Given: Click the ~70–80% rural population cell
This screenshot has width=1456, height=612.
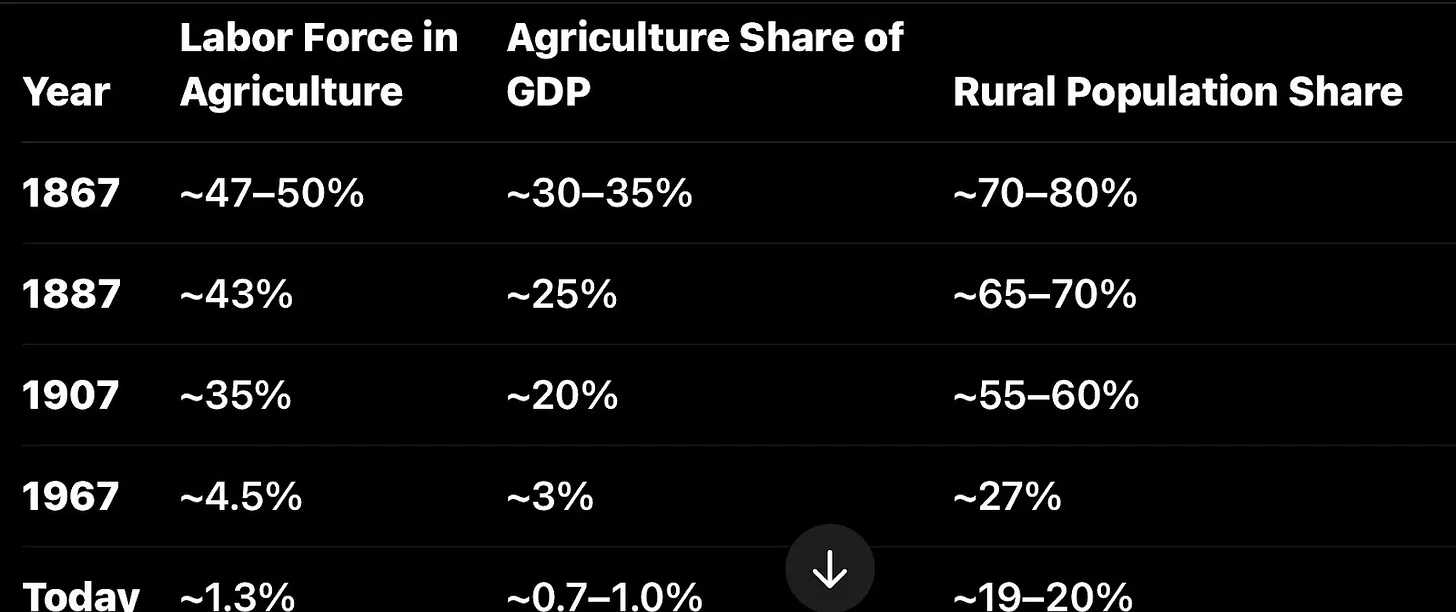Looking at the screenshot, I should pyautogui.click(x=1045, y=193).
